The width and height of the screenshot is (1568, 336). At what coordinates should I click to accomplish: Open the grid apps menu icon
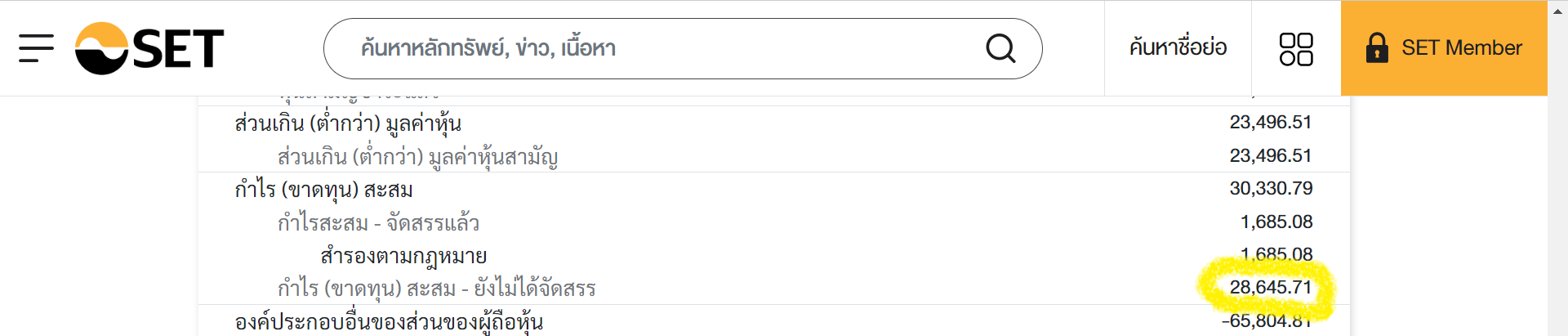coord(1295,48)
